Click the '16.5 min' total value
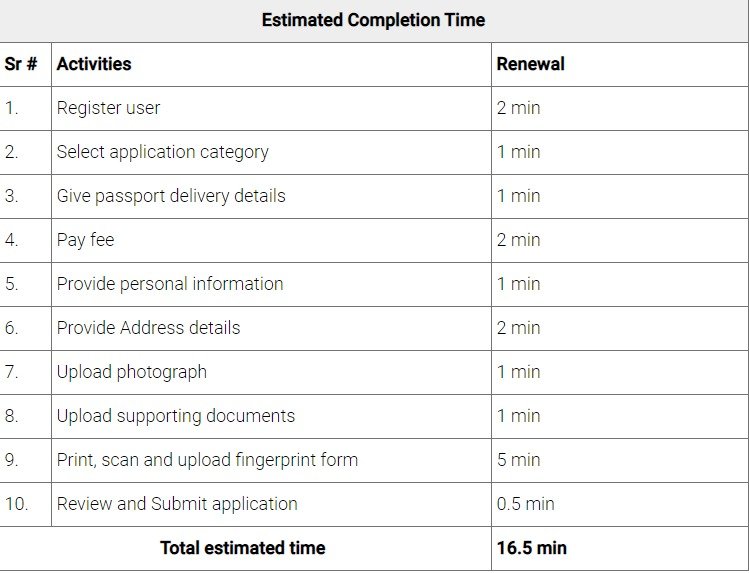749x573 pixels. [x=532, y=548]
